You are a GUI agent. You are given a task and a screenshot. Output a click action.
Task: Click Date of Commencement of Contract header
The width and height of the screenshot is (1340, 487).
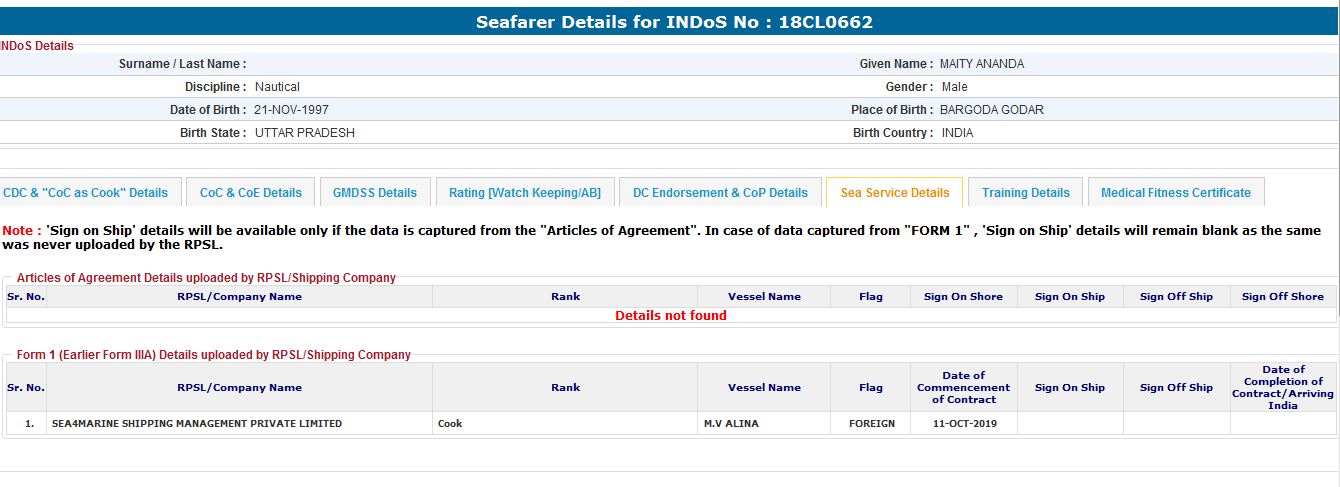point(963,388)
